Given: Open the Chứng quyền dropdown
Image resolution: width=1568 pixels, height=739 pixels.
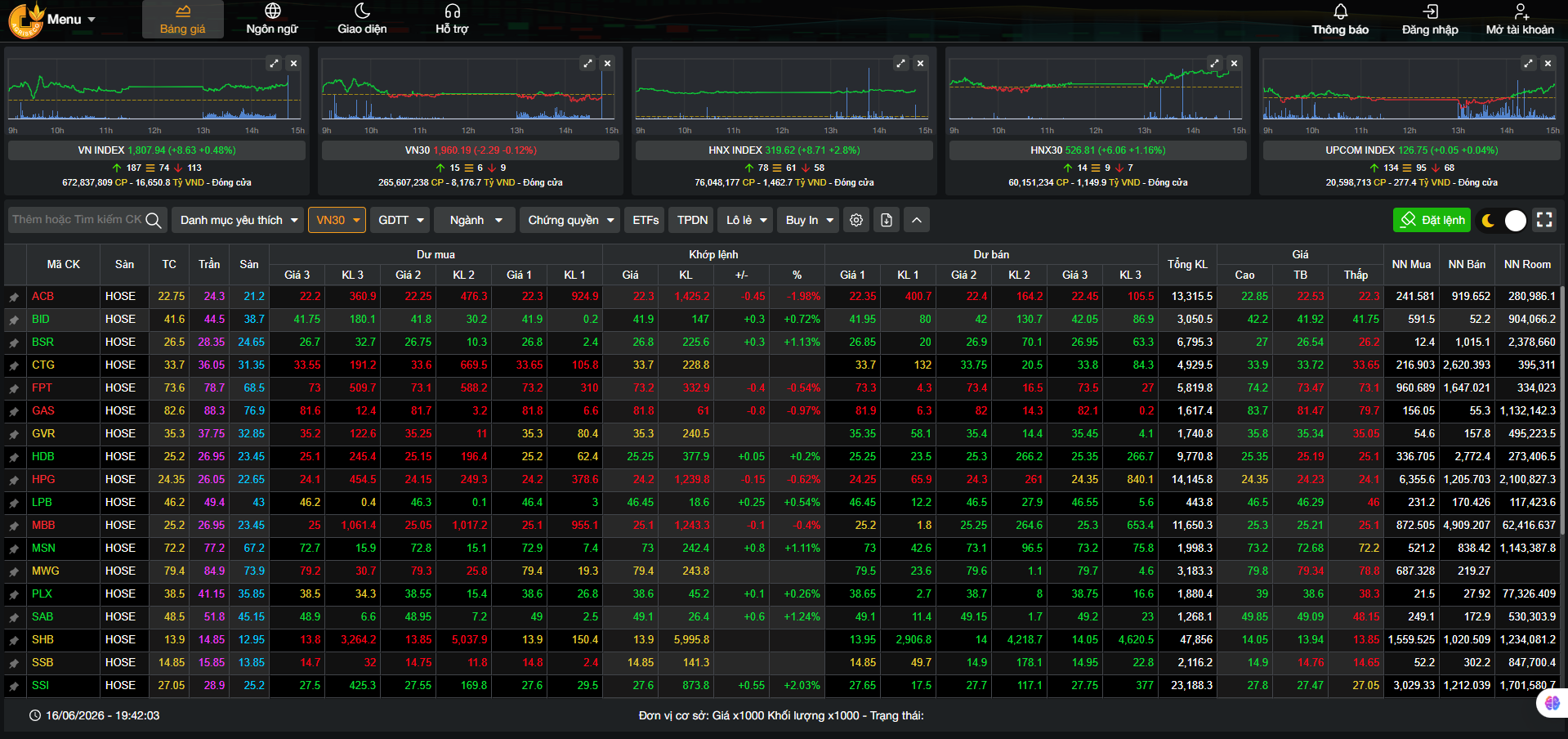Looking at the screenshot, I should tap(570, 220).
